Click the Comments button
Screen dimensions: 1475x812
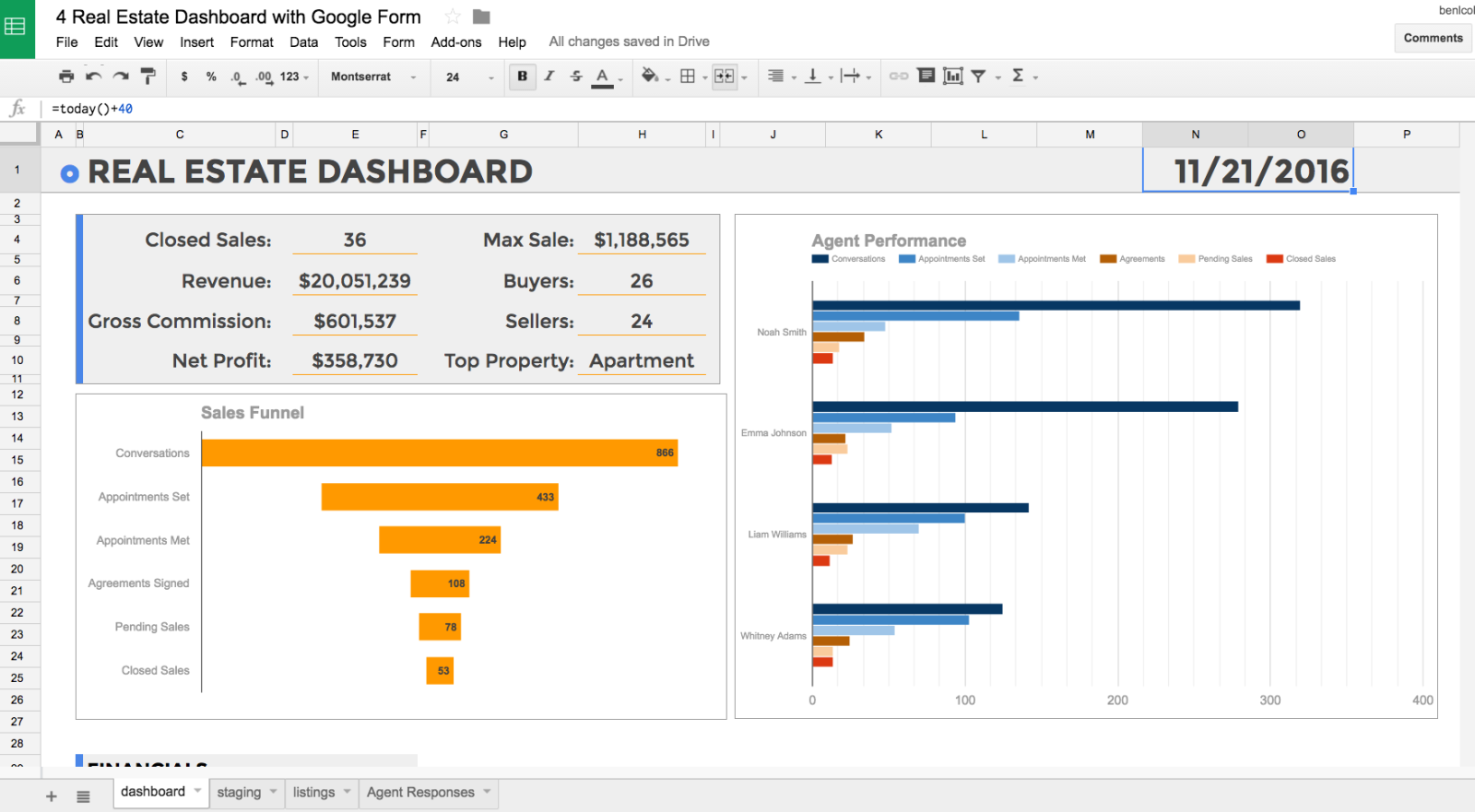[1433, 38]
